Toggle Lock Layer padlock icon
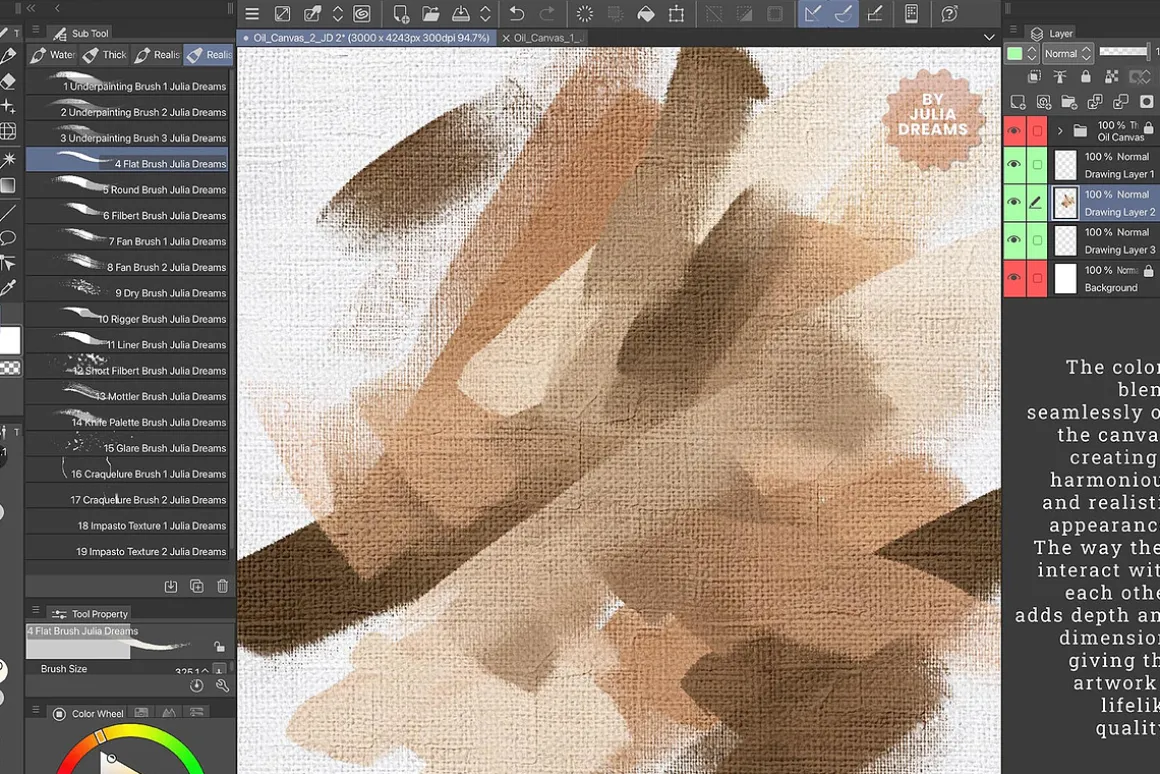1160x774 pixels. tap(1085, 76)
